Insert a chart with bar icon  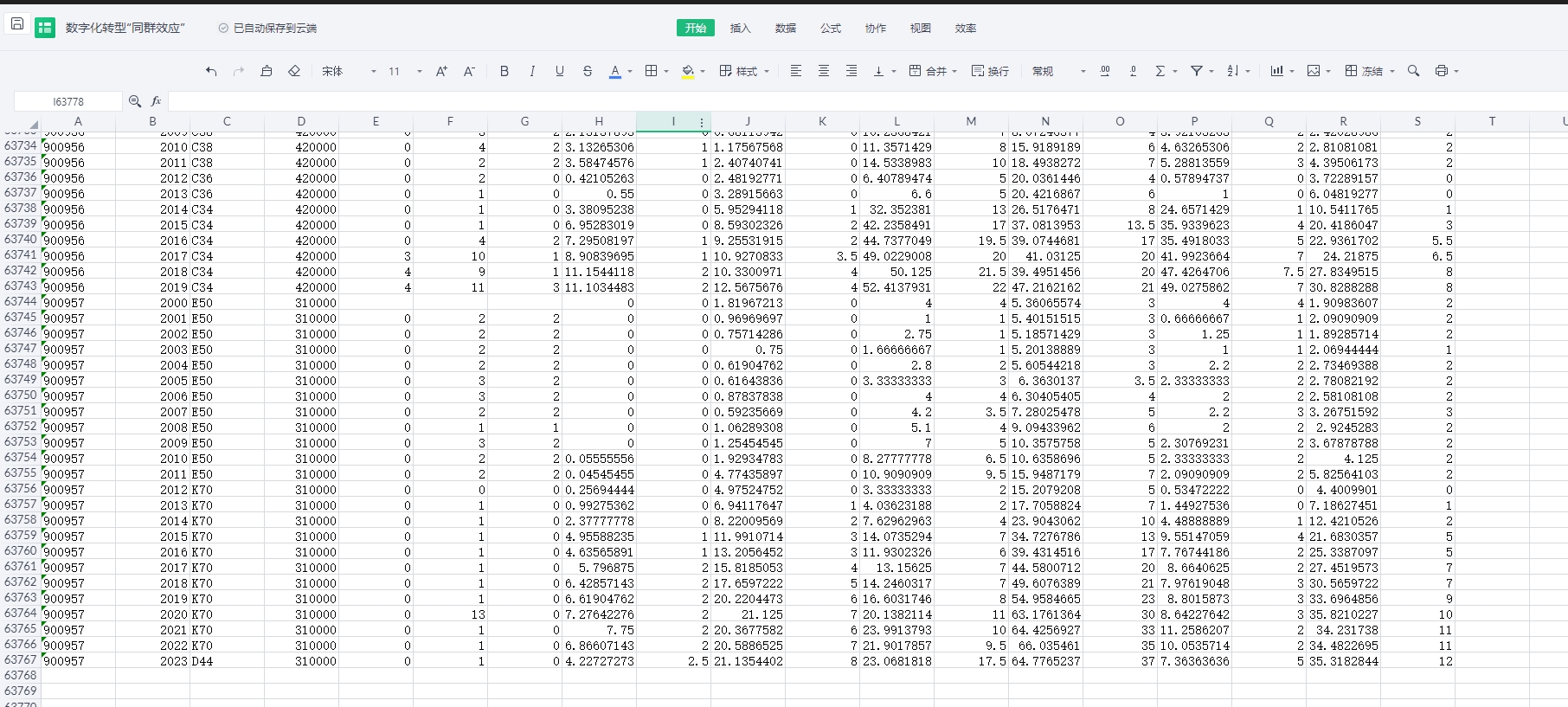tap(1276, 71)
